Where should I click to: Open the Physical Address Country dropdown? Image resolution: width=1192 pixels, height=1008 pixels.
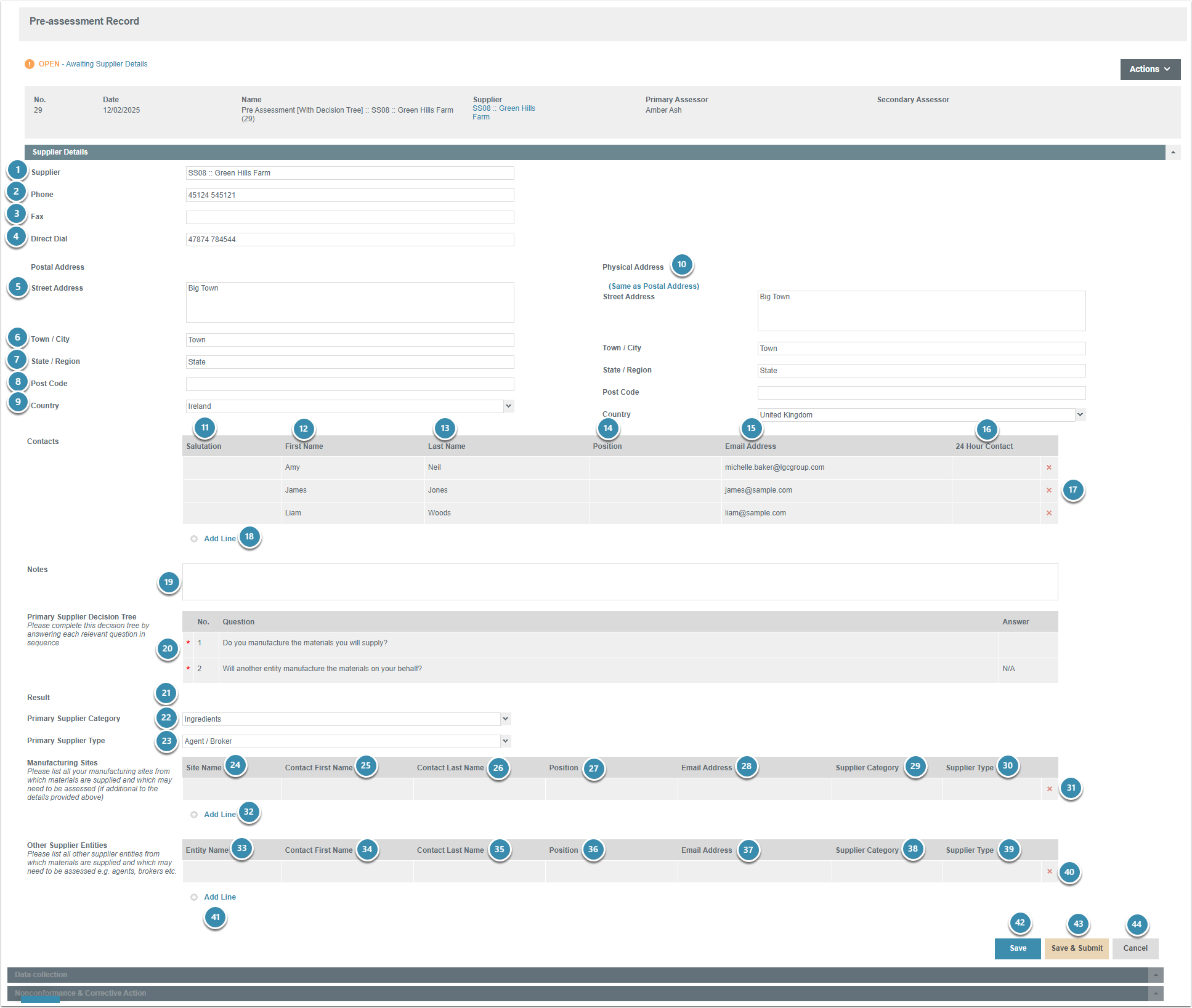click(1080, 415)
